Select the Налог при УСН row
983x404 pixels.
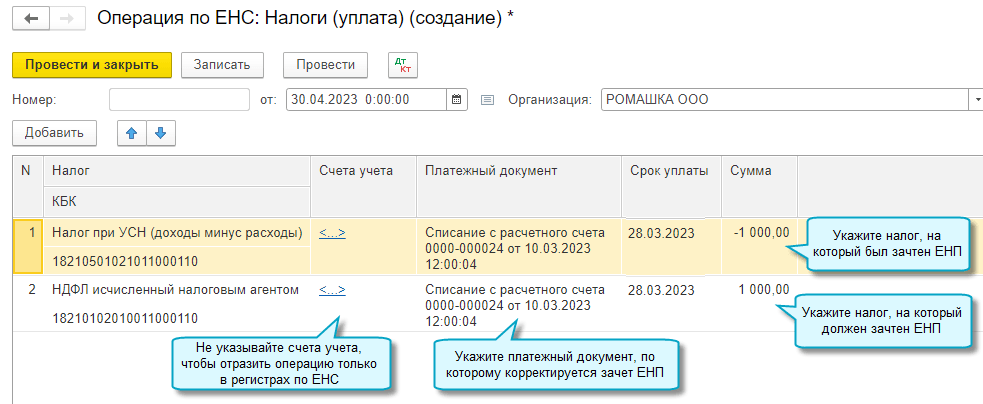coord(177,233)
